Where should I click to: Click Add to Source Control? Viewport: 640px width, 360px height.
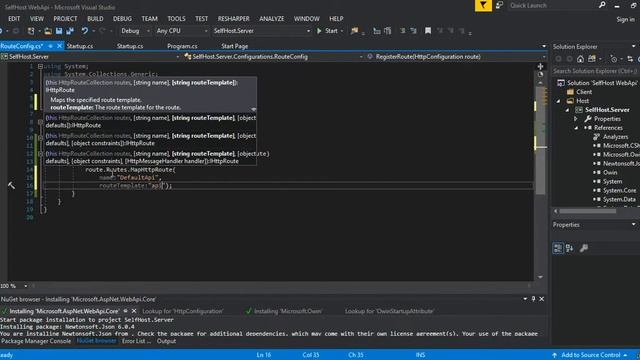pyautogui.click(x=590, y=355)
